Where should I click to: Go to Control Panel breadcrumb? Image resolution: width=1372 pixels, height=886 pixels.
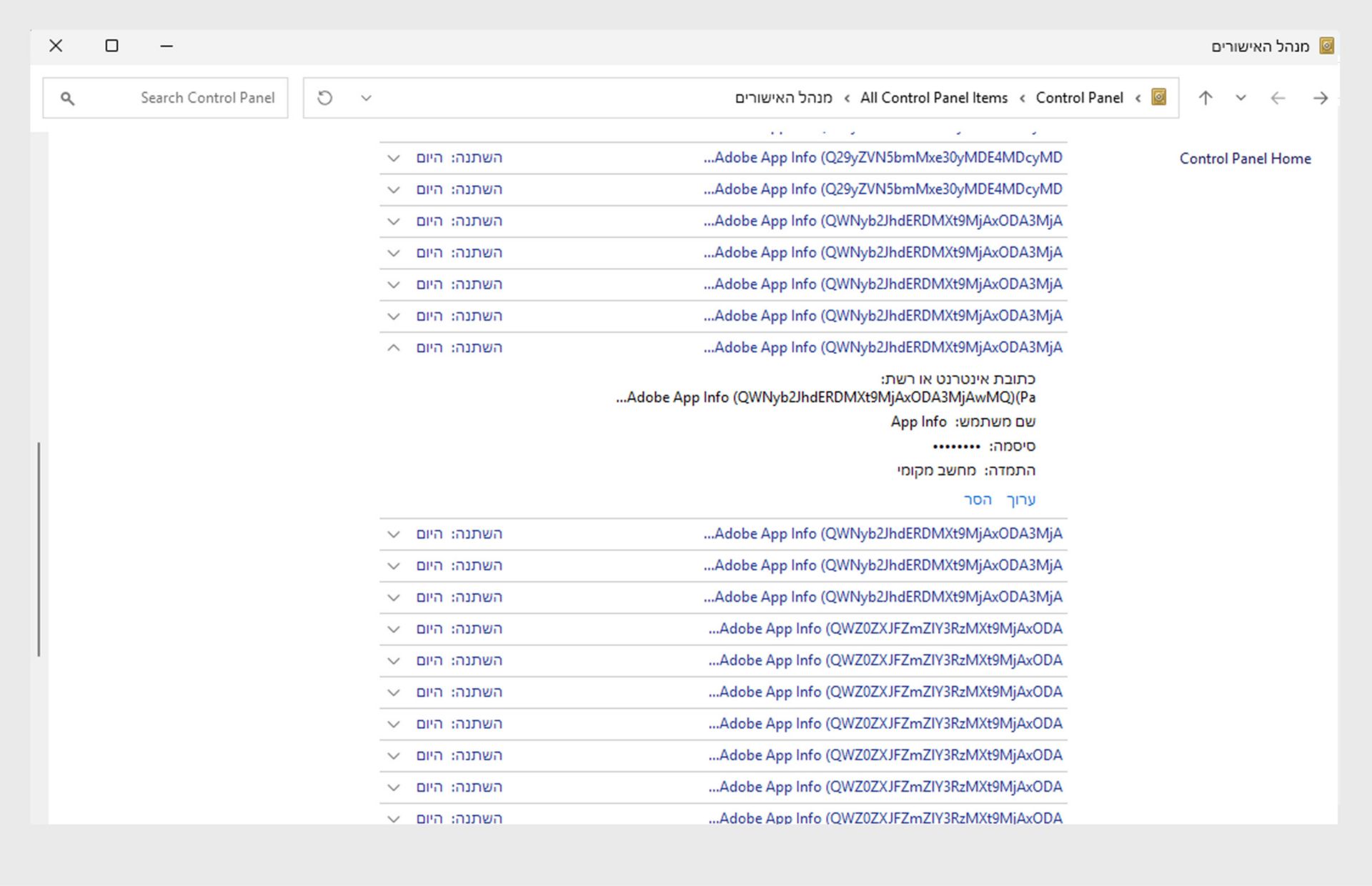coord(1079,98)
